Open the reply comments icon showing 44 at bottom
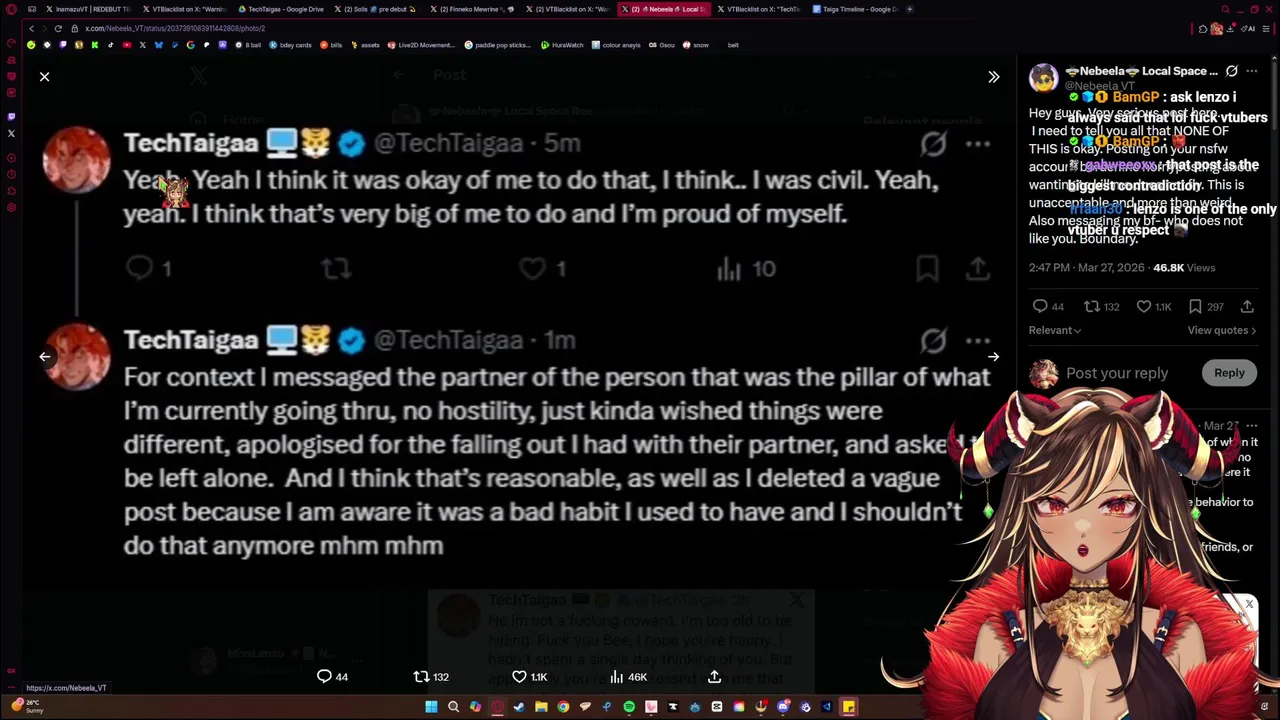The height and width of the screenshot is (720, 1280). click(x=332, y=677)
